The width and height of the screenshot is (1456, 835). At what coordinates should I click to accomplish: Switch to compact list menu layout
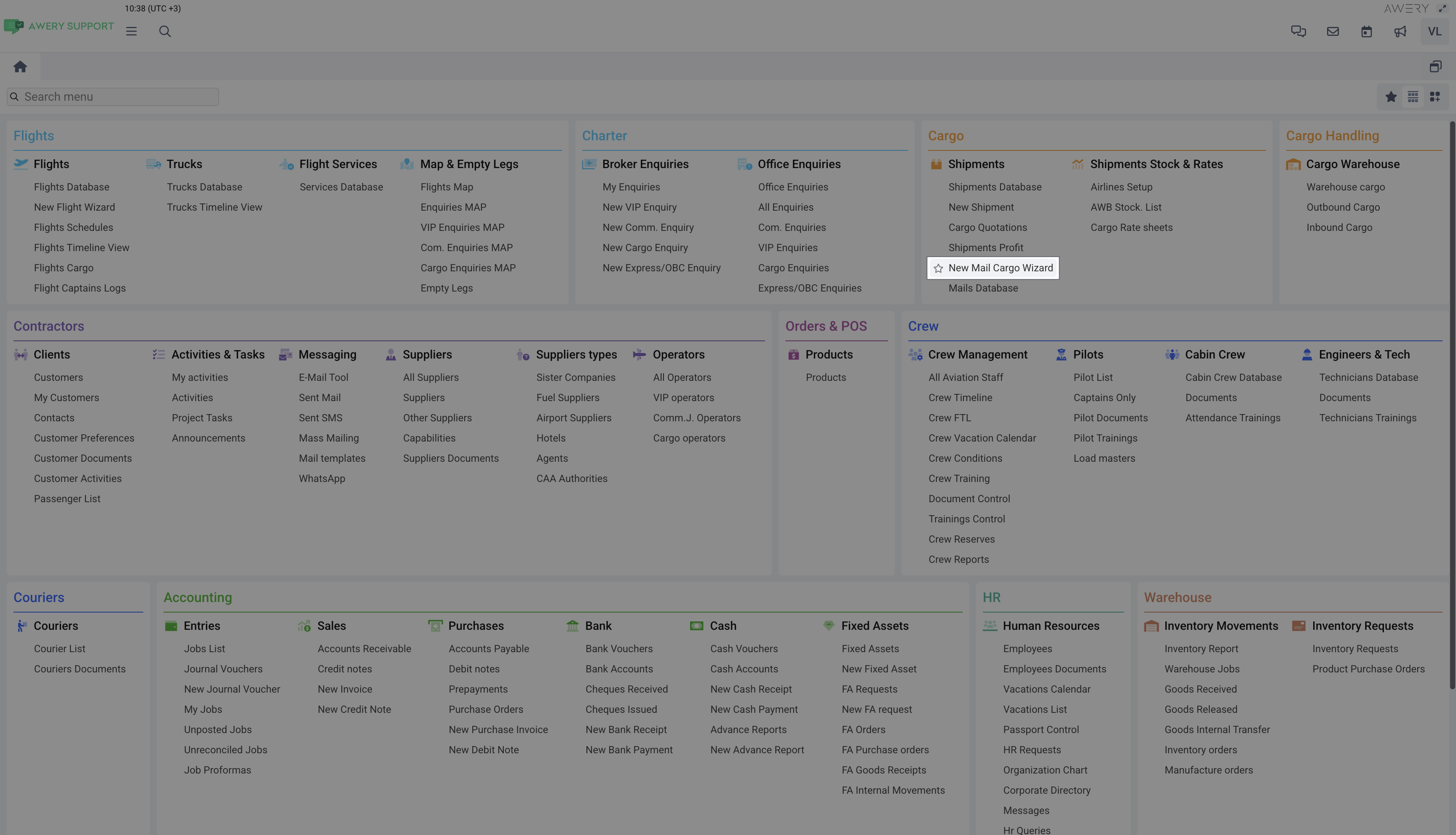pos(1413,97)
